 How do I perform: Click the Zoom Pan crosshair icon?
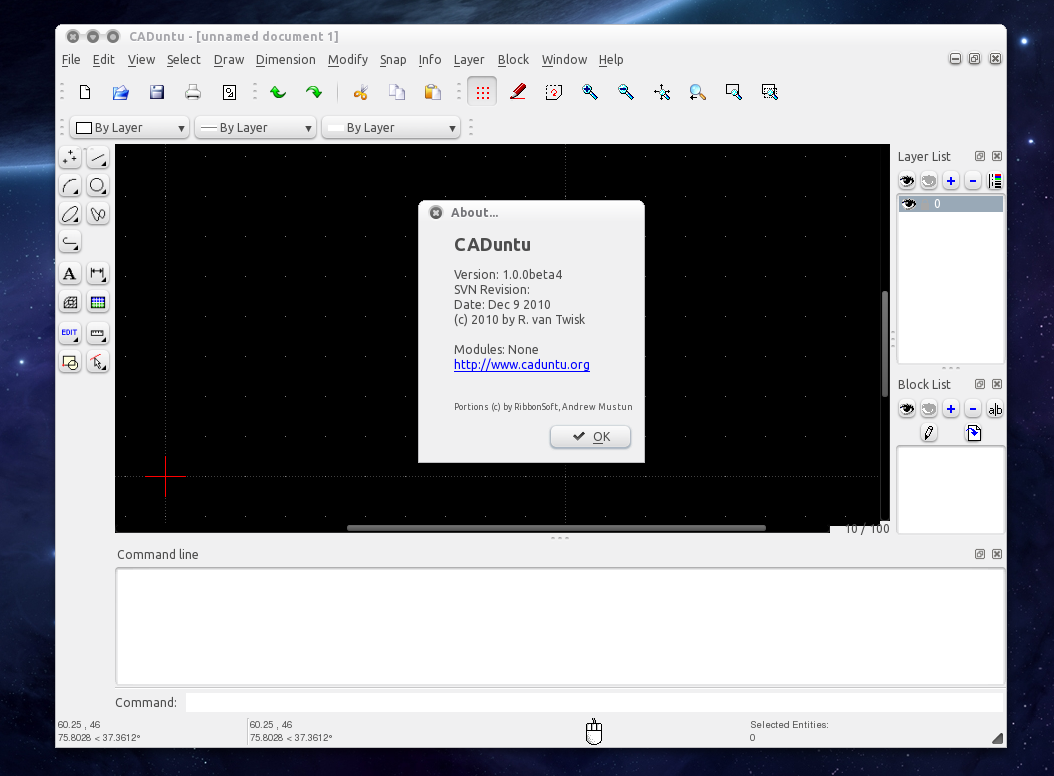[661, 93]
